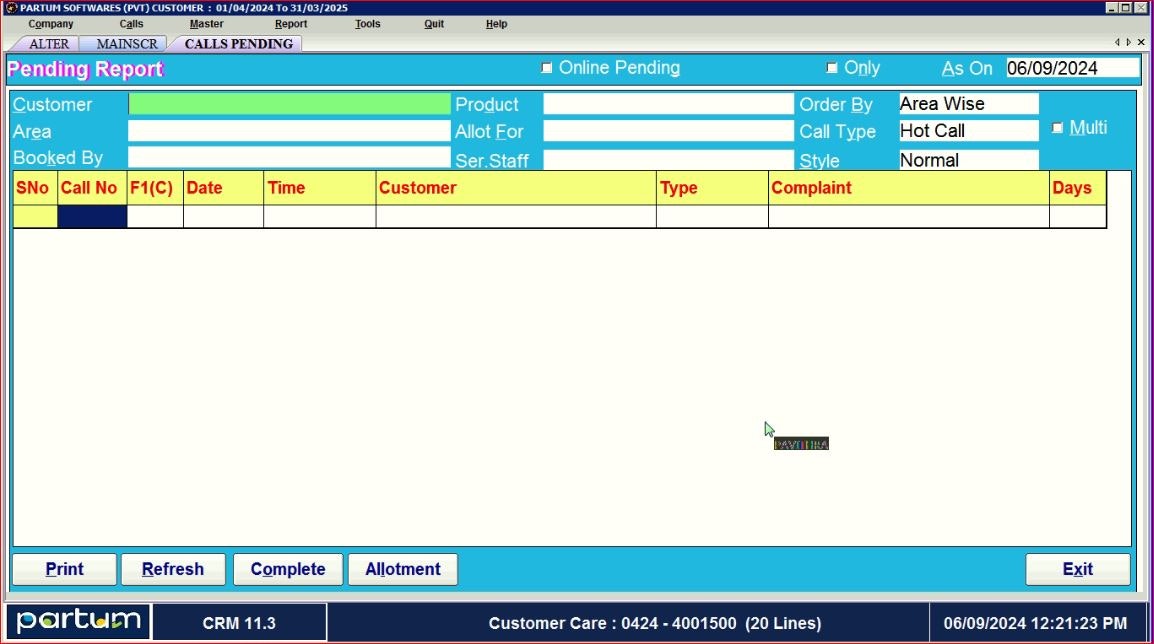Click the left tab-scroll arrow near top right
1154x644 pixels.
click(x=1117, y=42)
